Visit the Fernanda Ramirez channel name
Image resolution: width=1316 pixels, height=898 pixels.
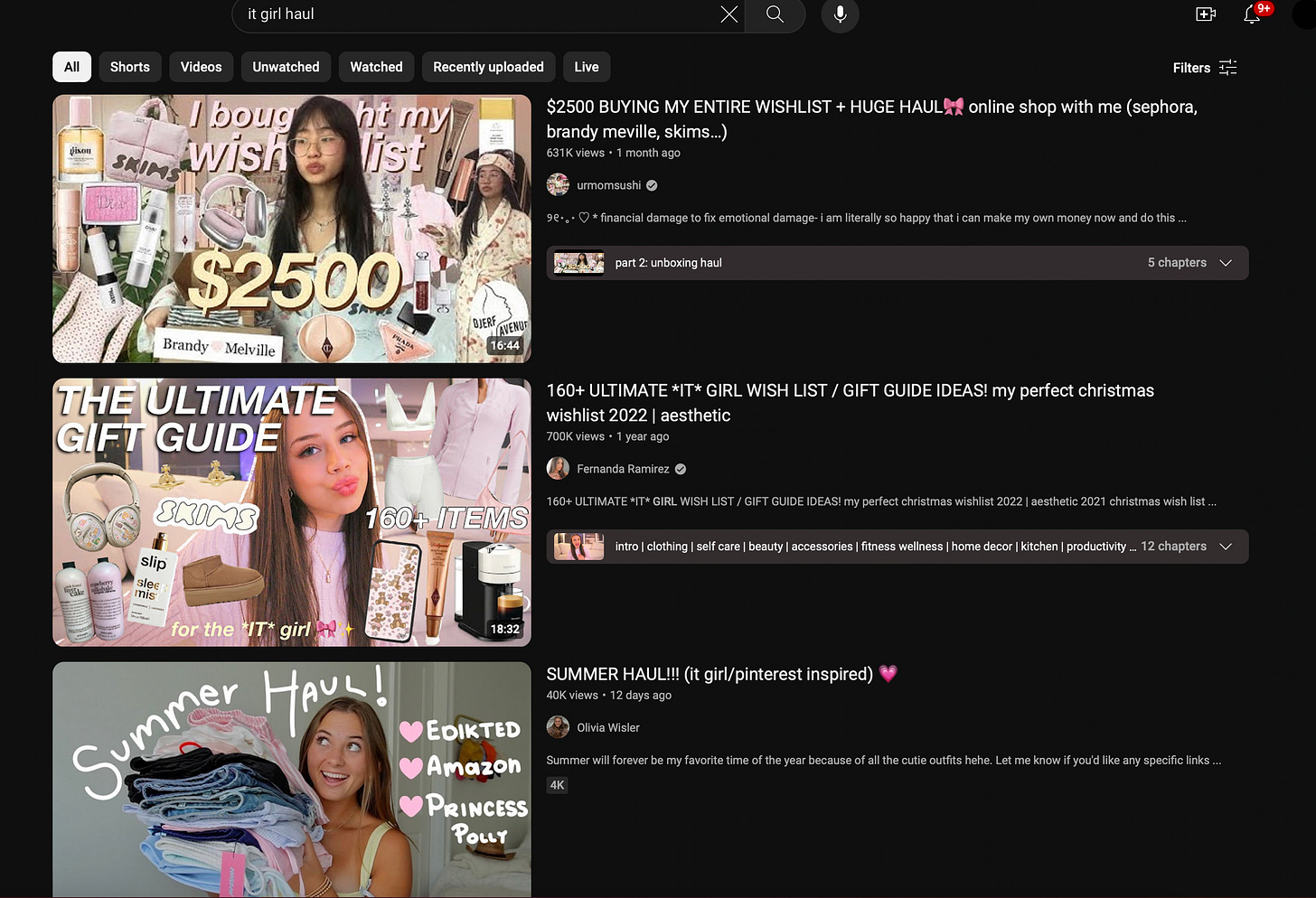(x=623, y=469)
